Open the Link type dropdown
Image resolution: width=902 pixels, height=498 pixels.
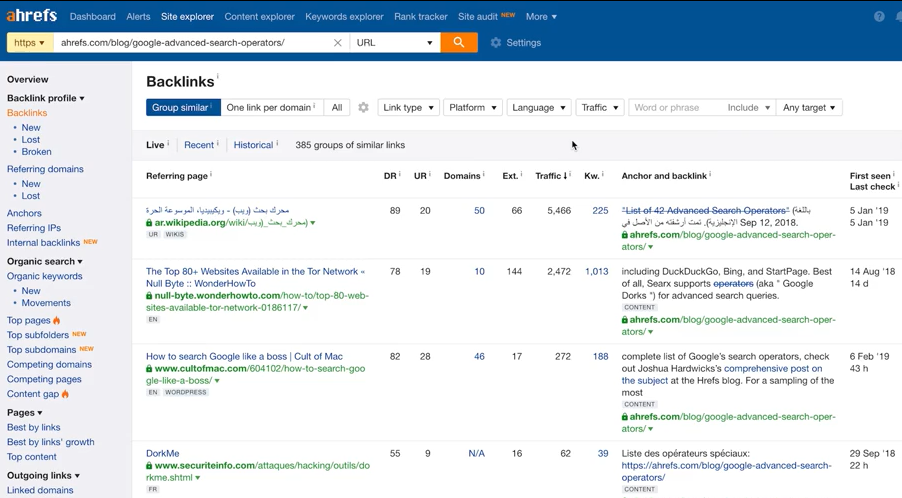(x=408, y=108)
